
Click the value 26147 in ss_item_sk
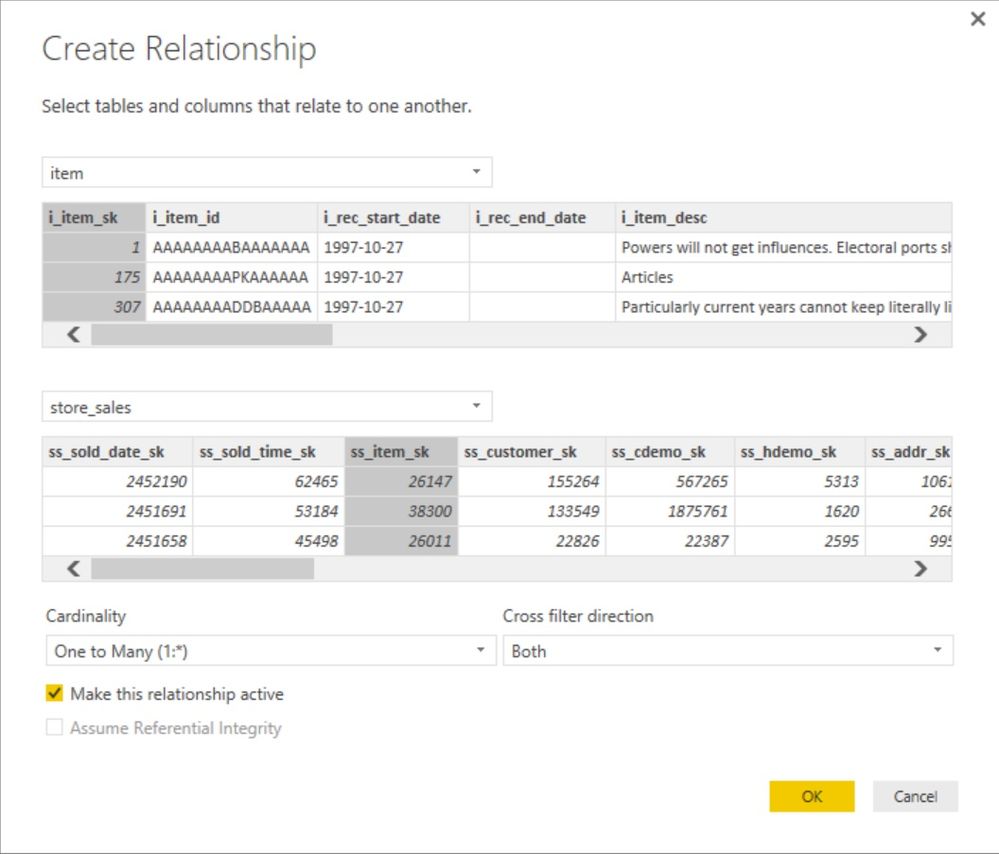tap(429, 481)
